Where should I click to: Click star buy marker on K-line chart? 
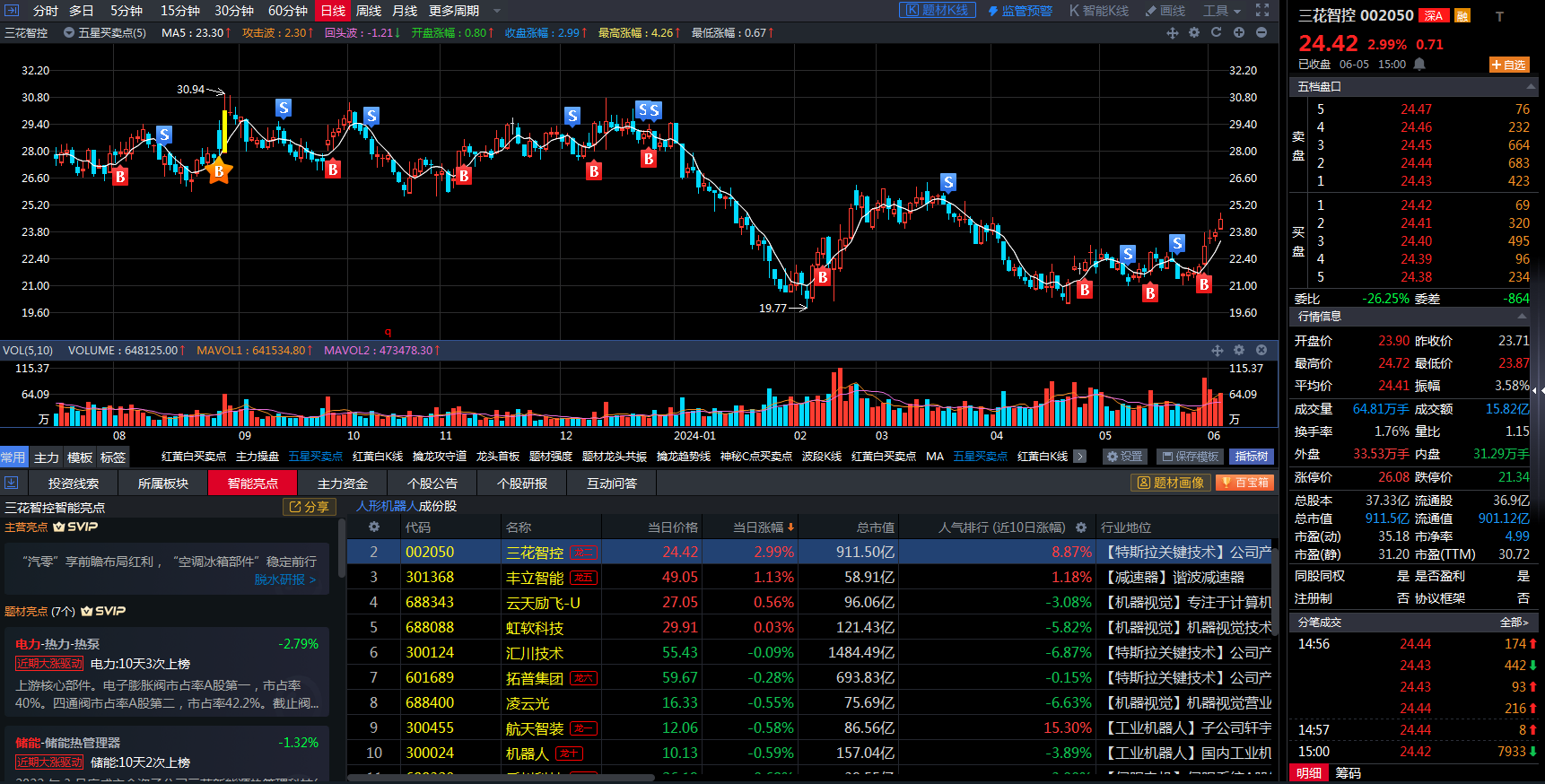click(219, 170)
